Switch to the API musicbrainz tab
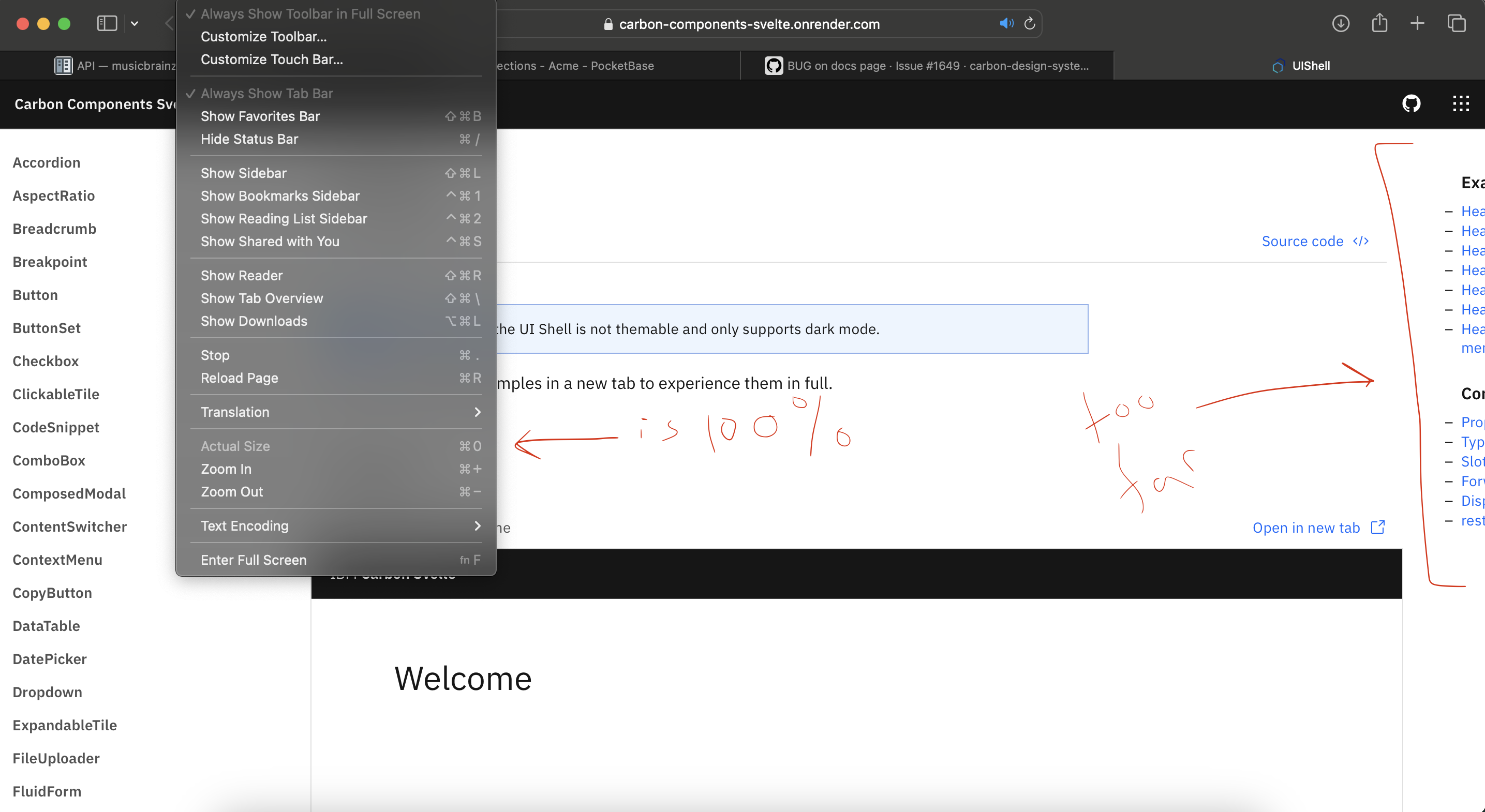Viewport: 1485px width, 812px height. [115, 66]
